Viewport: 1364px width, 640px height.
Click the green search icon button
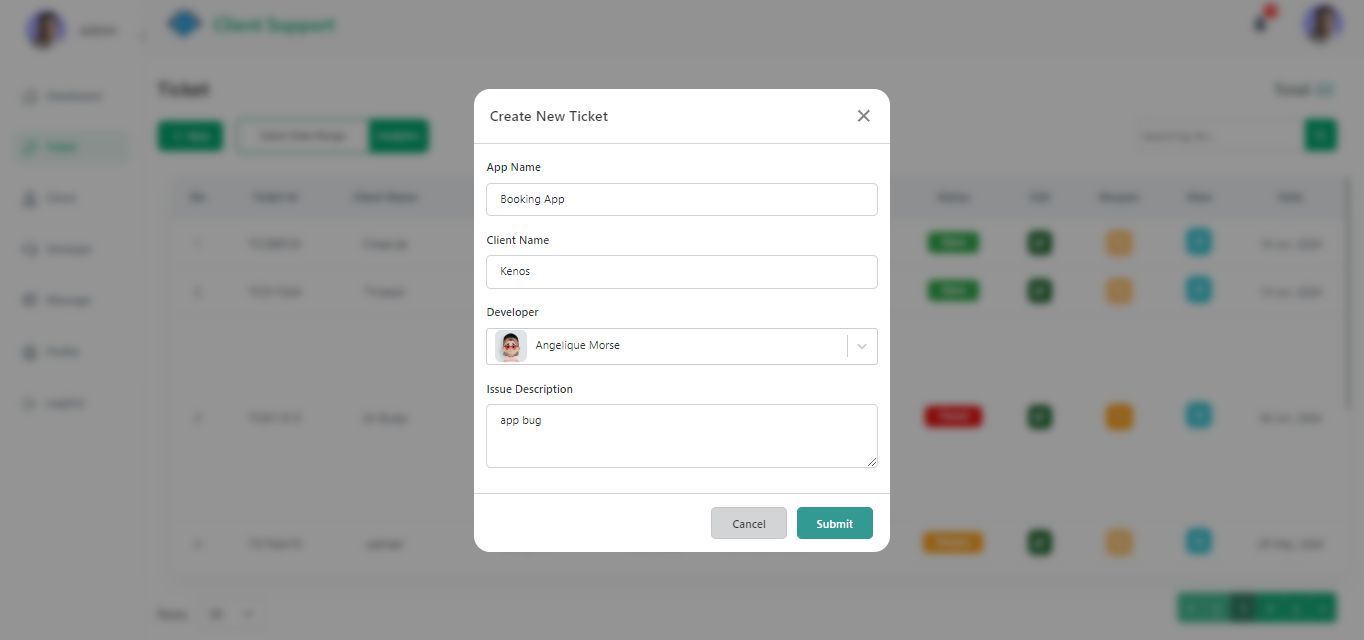[x=1320, y=135]
